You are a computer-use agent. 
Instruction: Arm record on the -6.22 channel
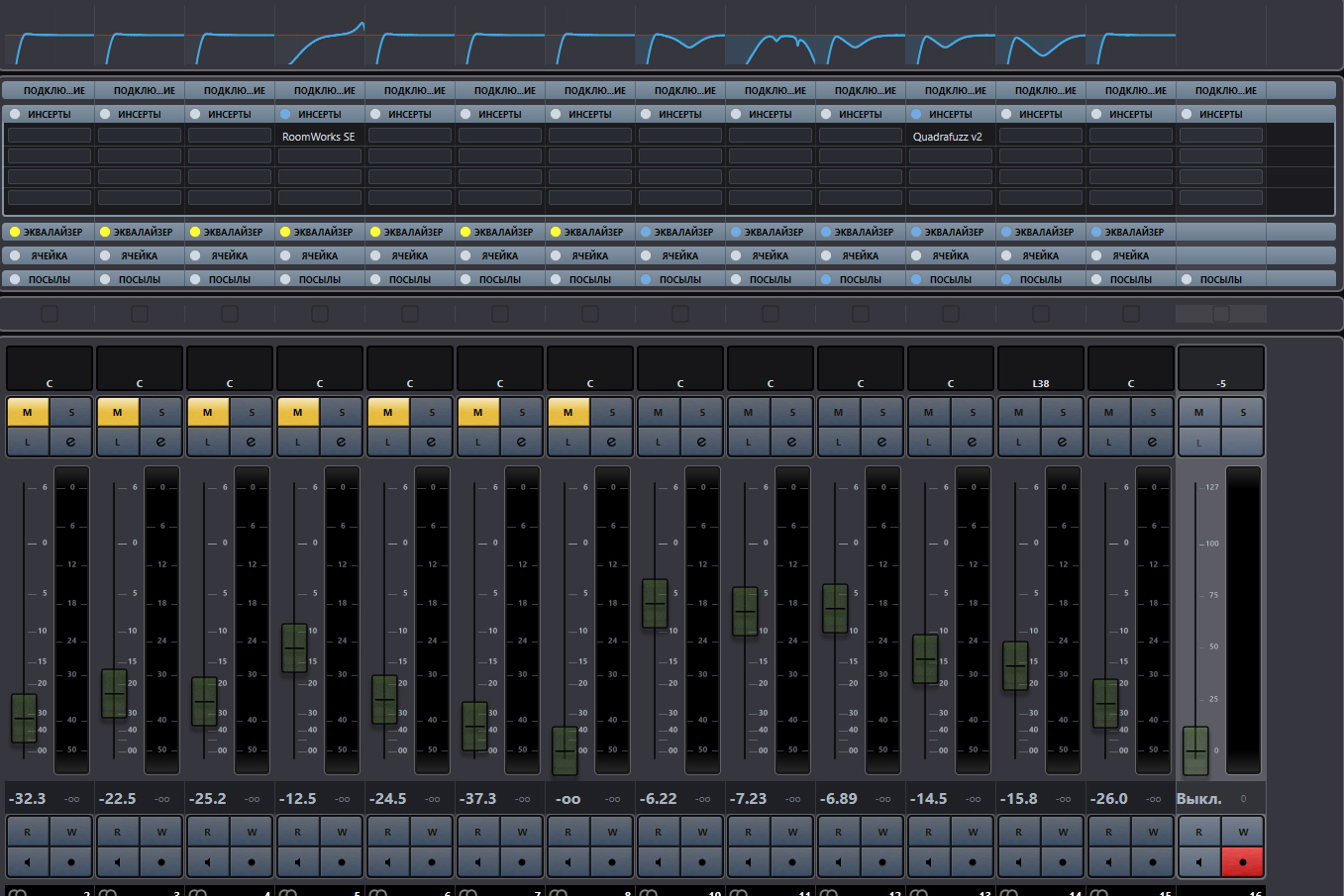pyautogui.click(x=702, y=862)
